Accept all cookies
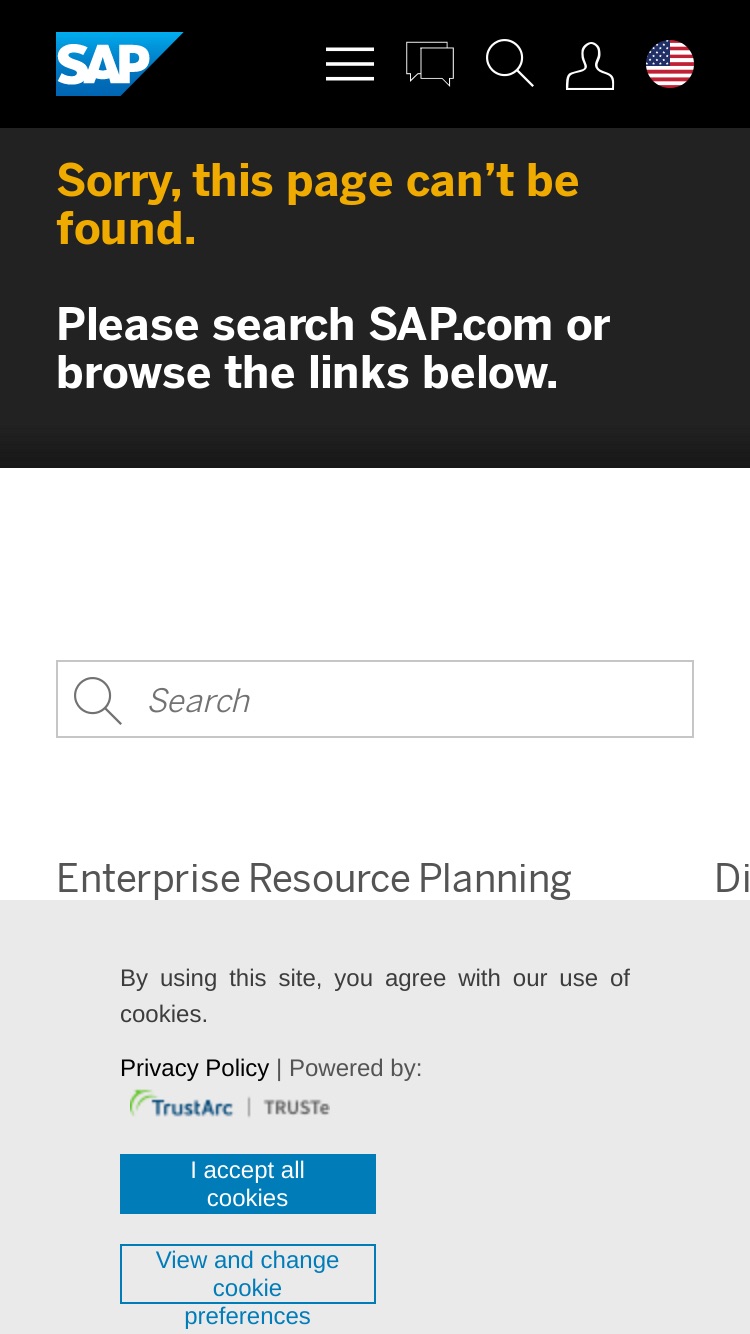Image resolution: width=750 pixels, height=1334 pixels. (x=248, y=1184)
